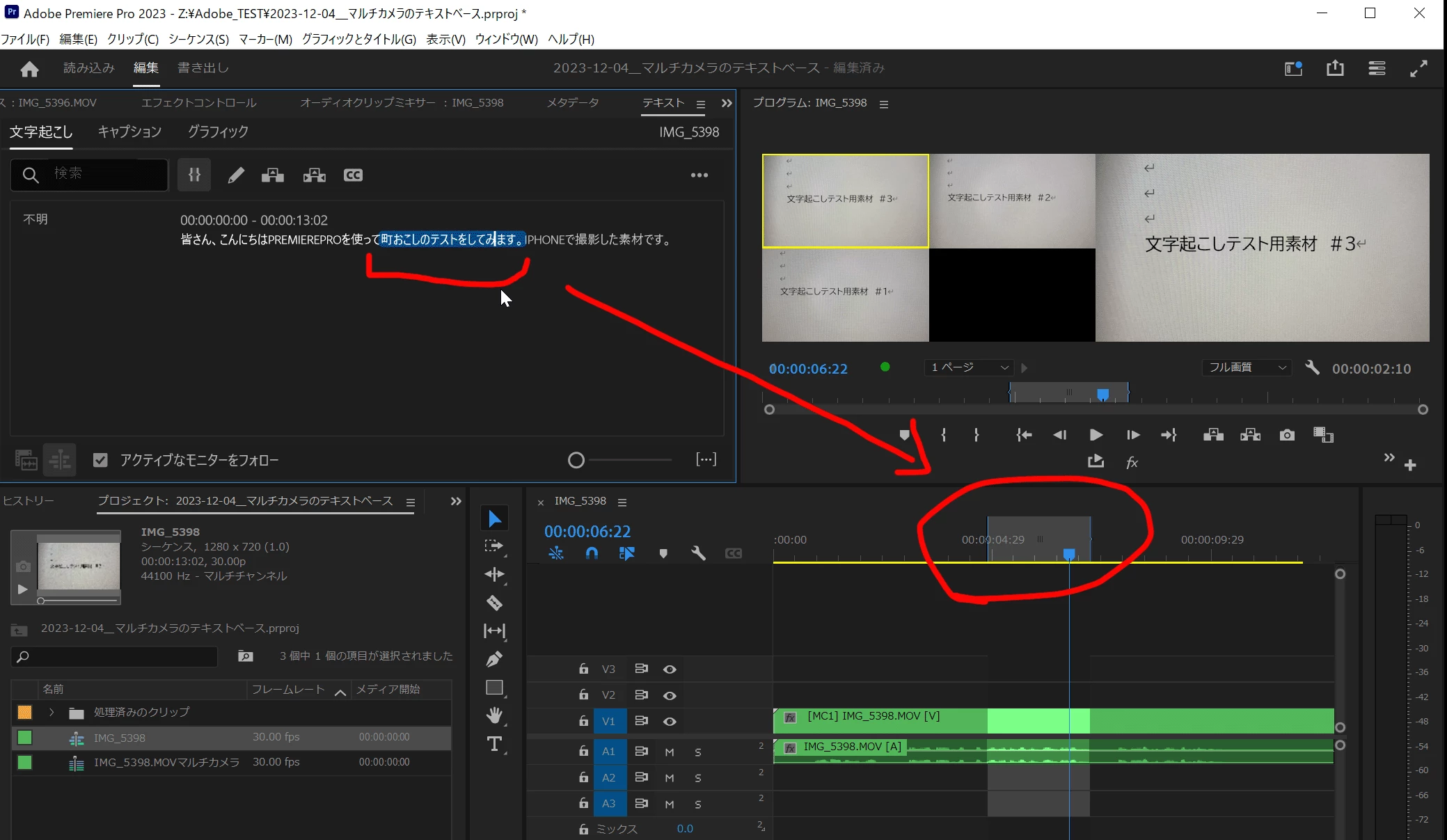Expand the 処理済みのクリップ folder
This screenshot has width=1447, height=840.
coord(52,712)
